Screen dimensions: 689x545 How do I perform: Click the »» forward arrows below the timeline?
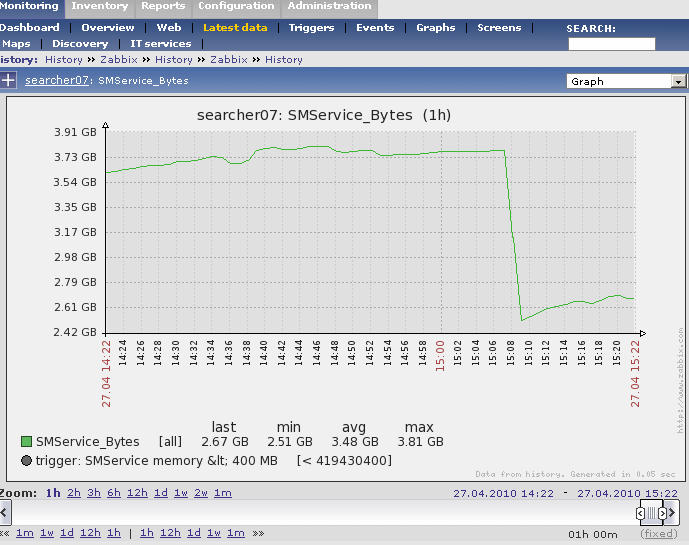pyautogui.click(x=258, y=533)
